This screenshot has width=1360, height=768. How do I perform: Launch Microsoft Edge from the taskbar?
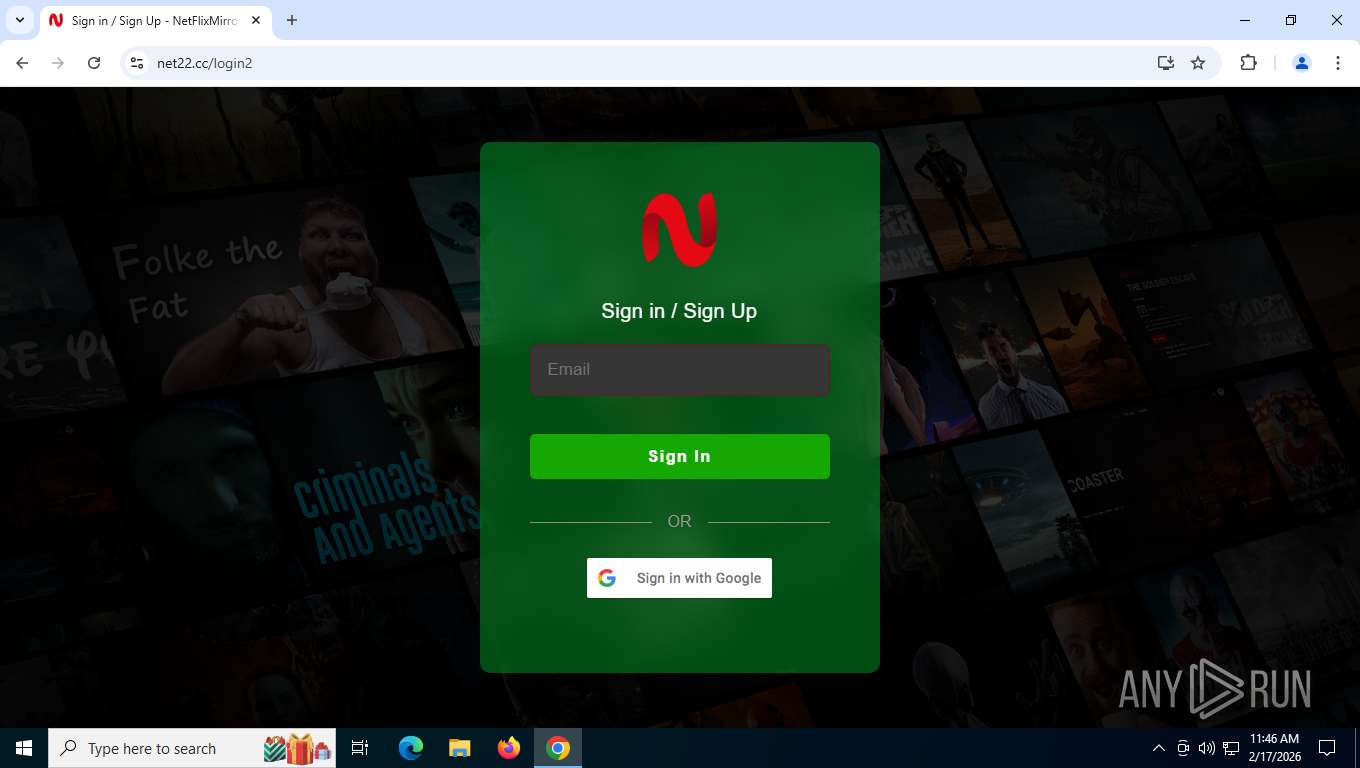pyautogui.click(x=410, y=748)
